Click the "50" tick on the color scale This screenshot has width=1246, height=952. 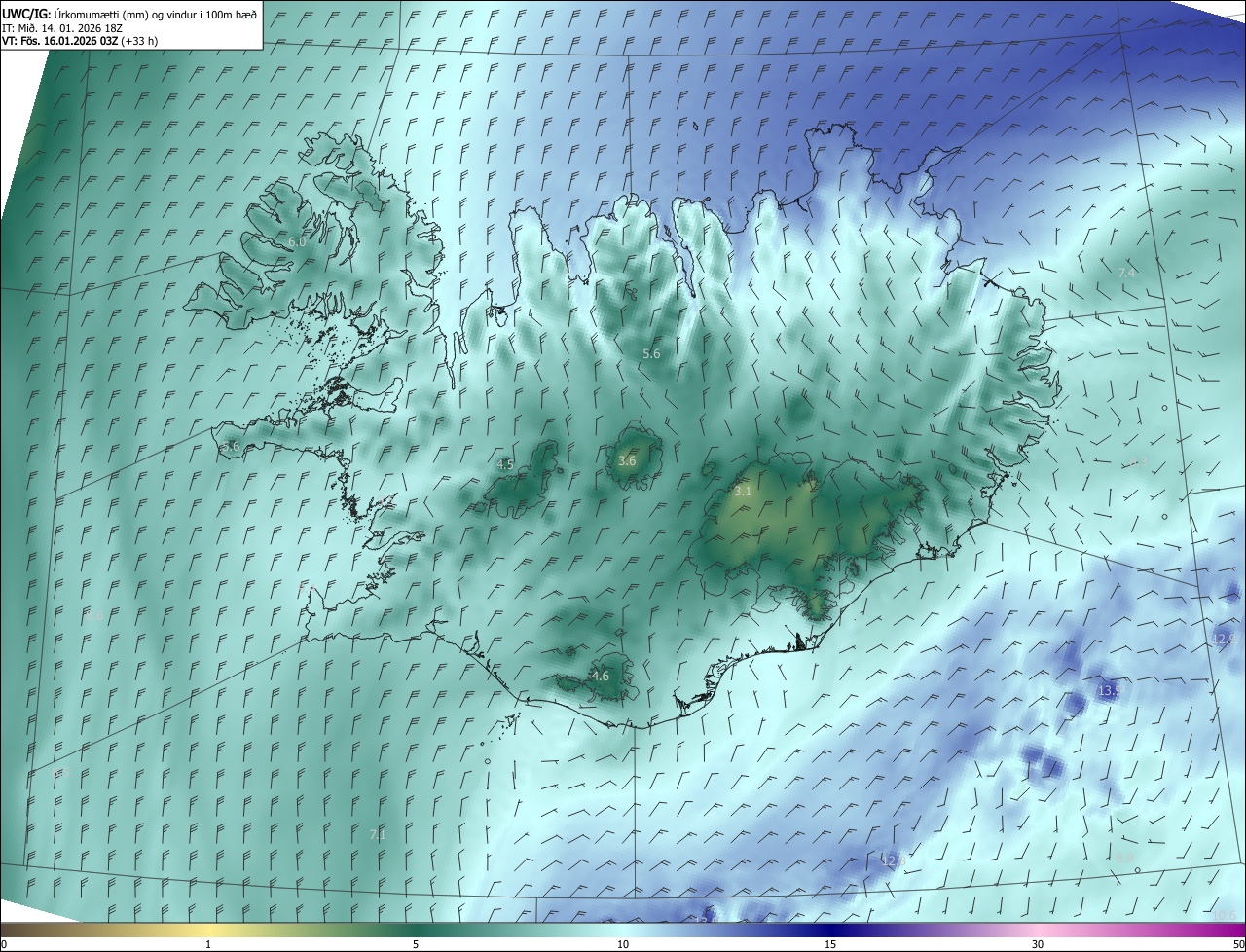pos(1238,945)
